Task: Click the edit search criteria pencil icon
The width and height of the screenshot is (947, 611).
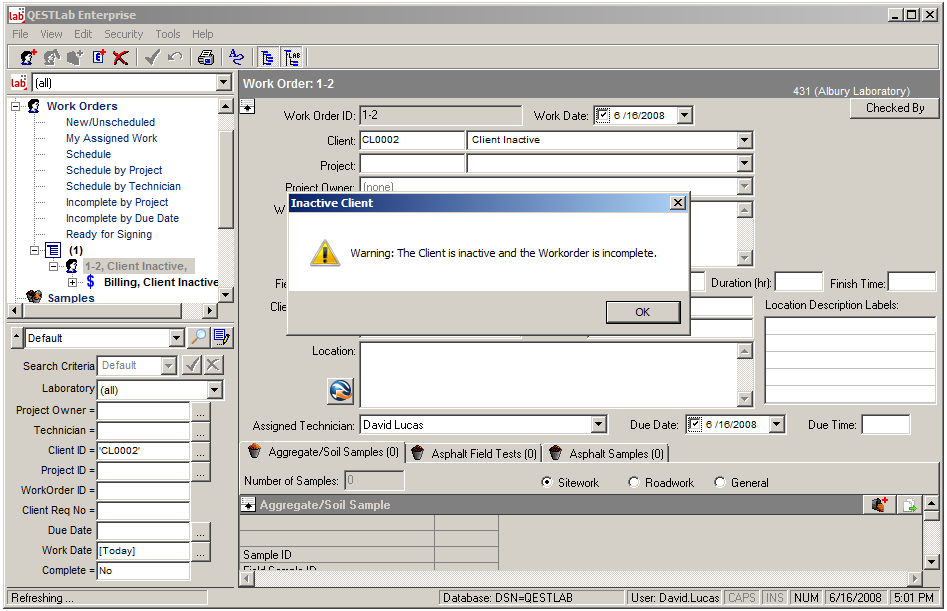Action: [x=221, y=338]
